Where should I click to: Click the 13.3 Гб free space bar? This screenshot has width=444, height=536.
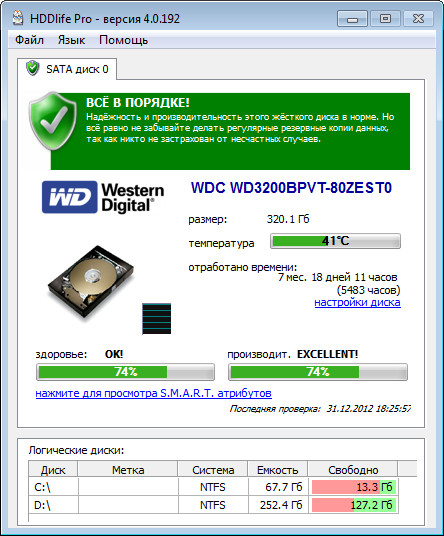(x=354, y=487)
